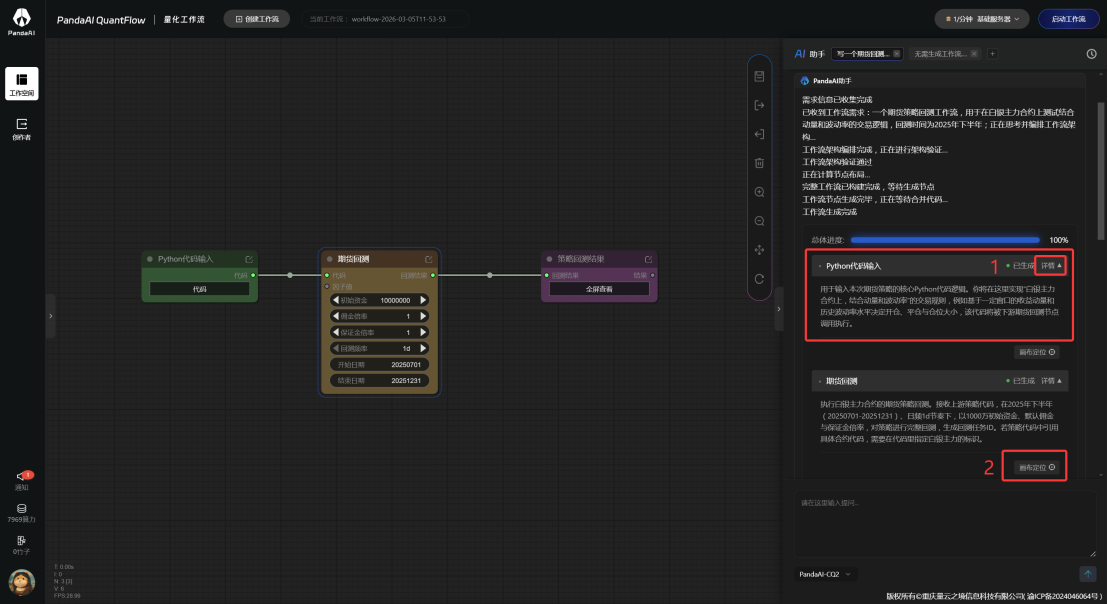Click the zoom out magnifier icon
This screenshot has width=1108, height=604.
(x=760, y=221)
